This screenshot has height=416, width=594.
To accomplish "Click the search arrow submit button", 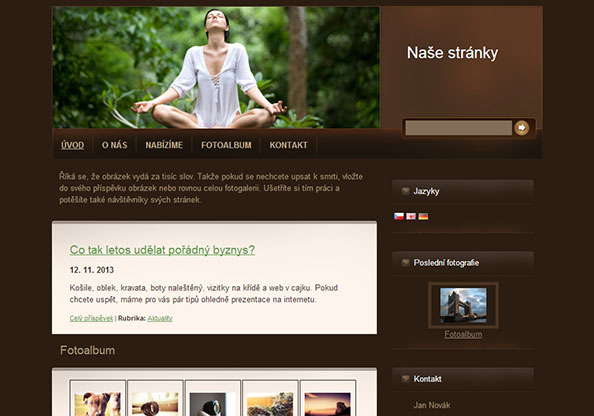I will coord(522,128).
